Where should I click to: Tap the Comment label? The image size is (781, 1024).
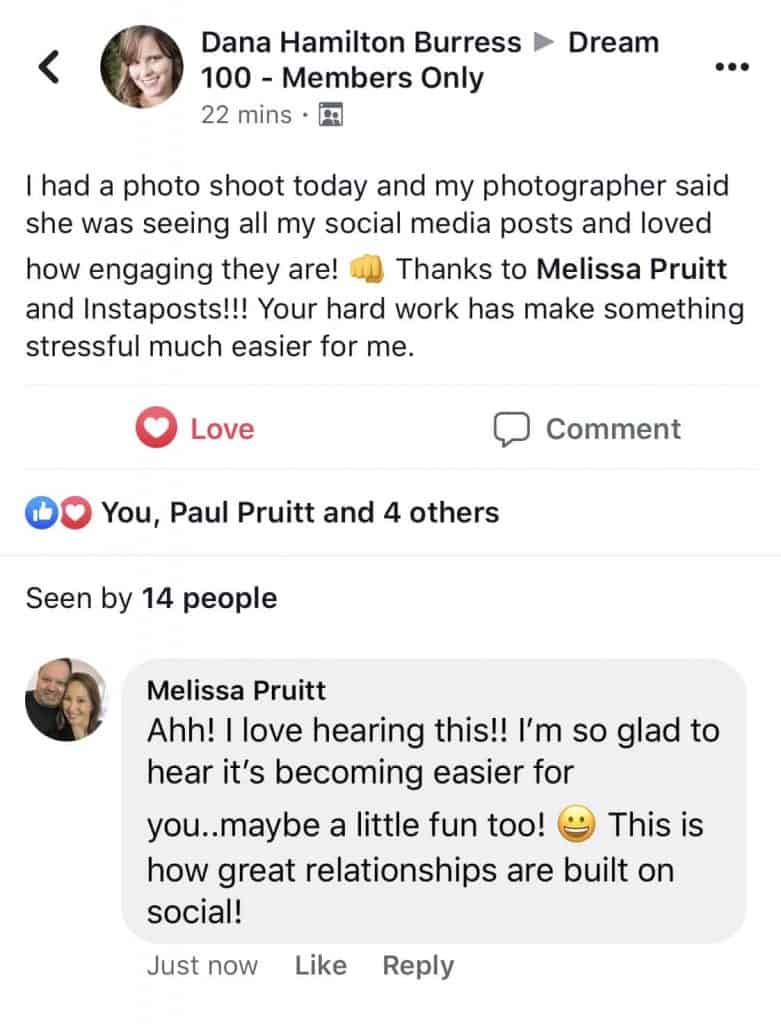tap(613, 429)
